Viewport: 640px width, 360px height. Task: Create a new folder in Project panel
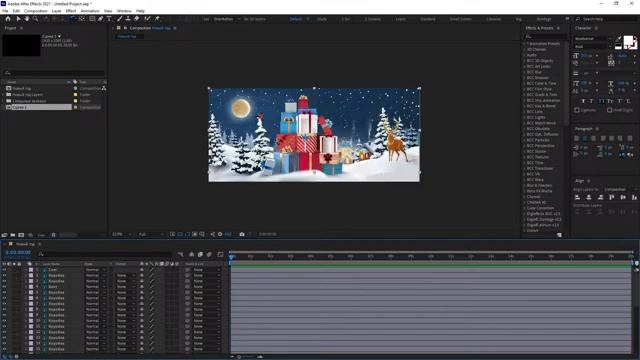(x=13, y=235)
